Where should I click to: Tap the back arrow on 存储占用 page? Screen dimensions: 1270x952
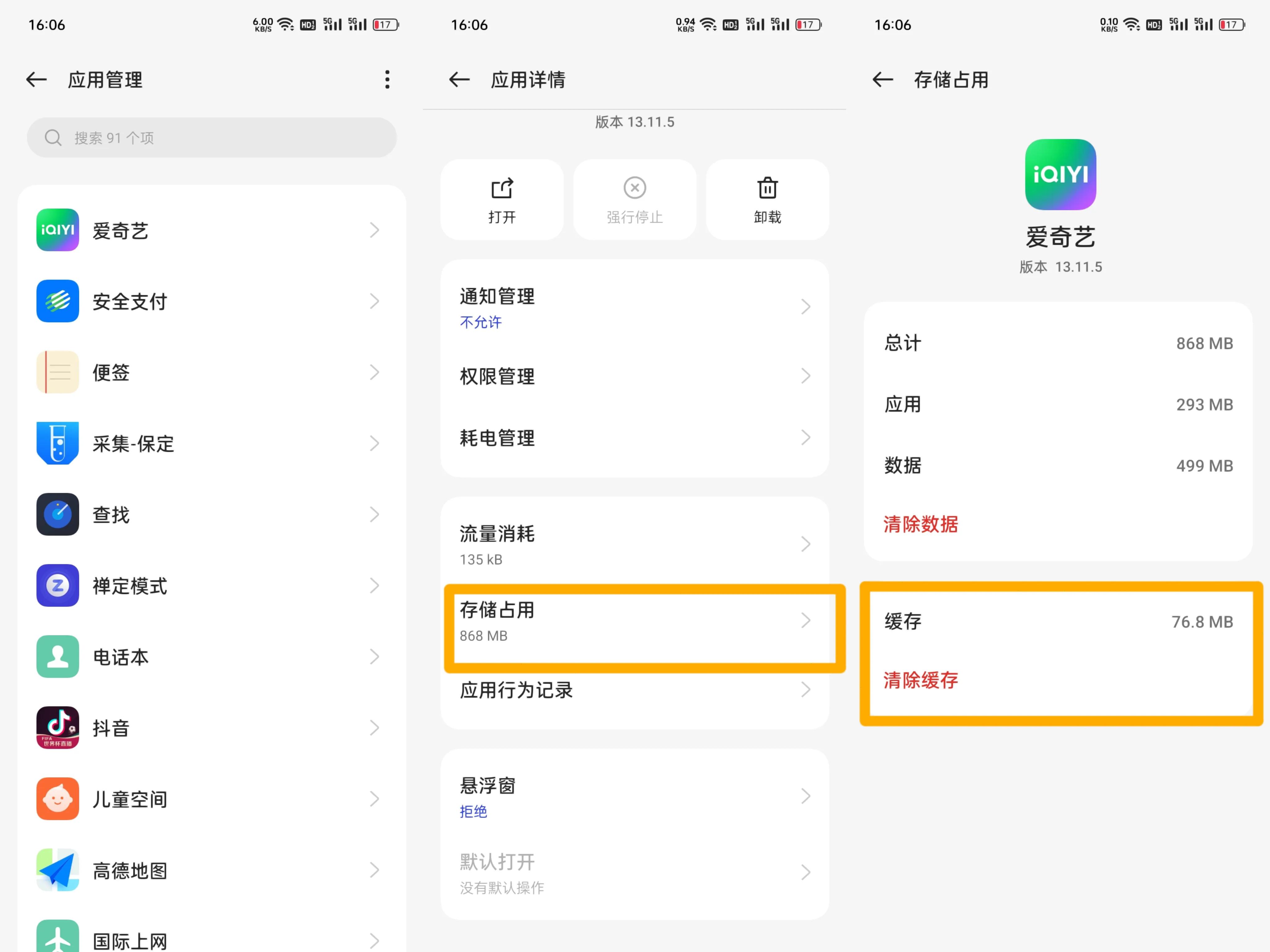(882, 80)
